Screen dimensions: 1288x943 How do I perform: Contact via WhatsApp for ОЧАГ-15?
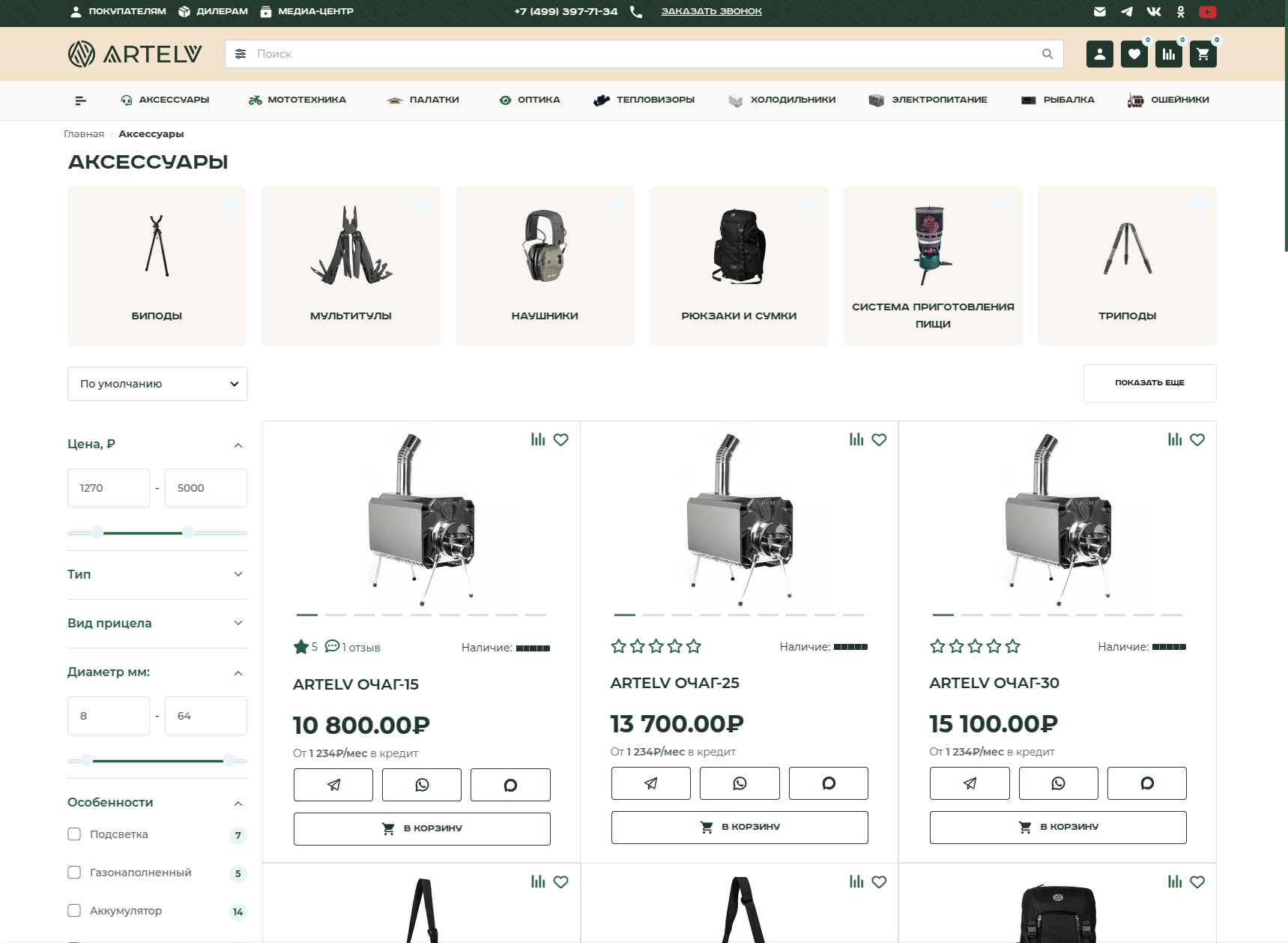click(422, 785)
